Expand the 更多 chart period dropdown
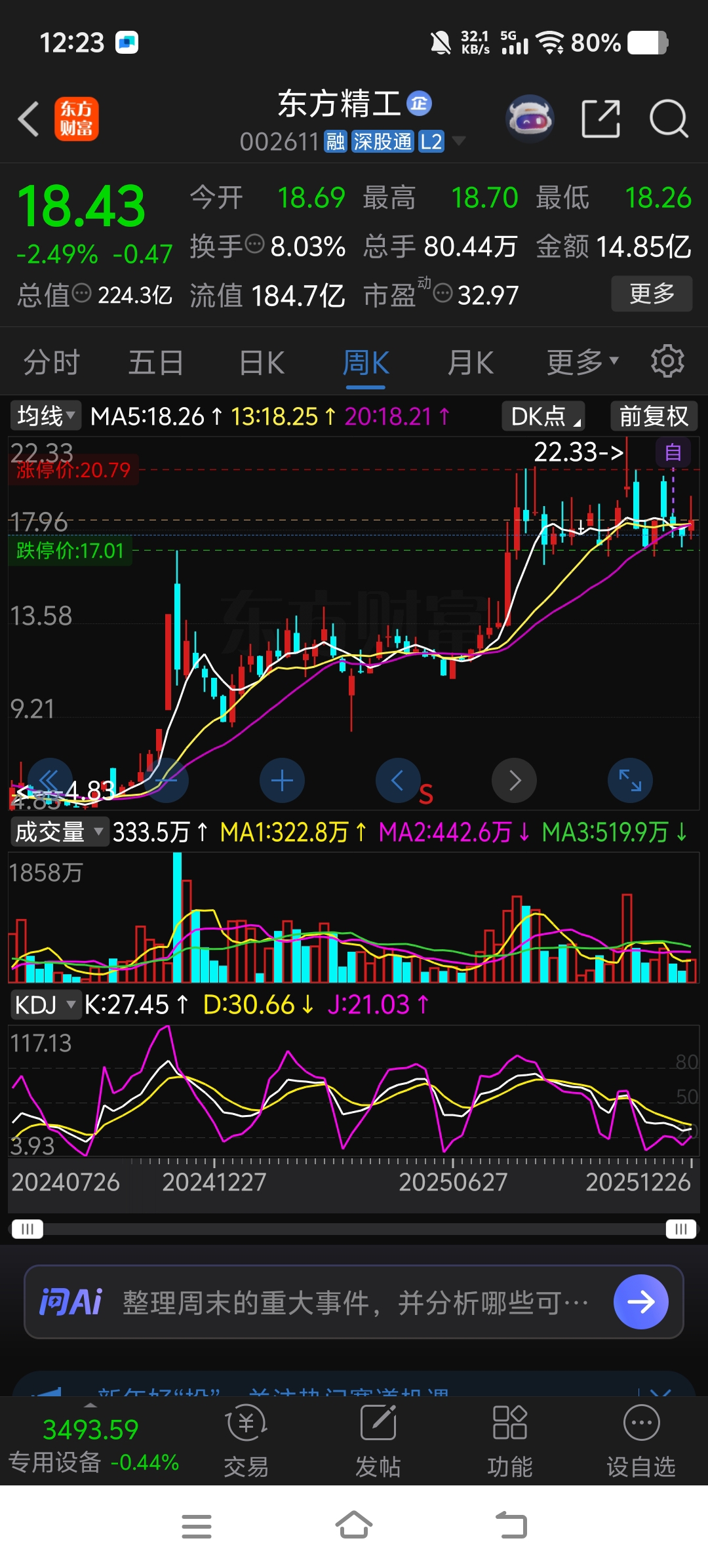The height and width of the screenshot is (1568, 708). (582, 361)
